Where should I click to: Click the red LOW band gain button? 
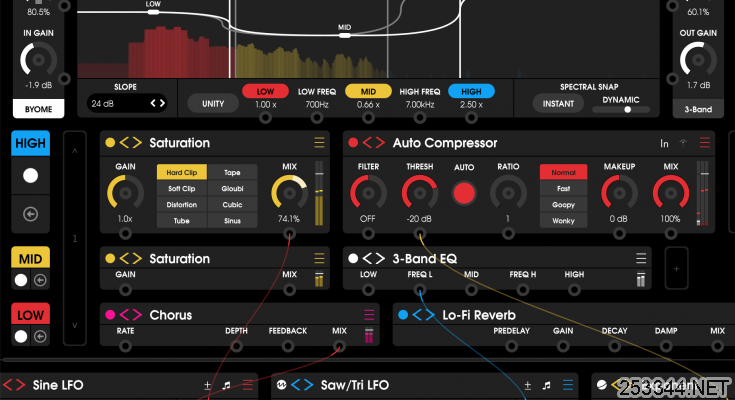click(x=265, y=91)
